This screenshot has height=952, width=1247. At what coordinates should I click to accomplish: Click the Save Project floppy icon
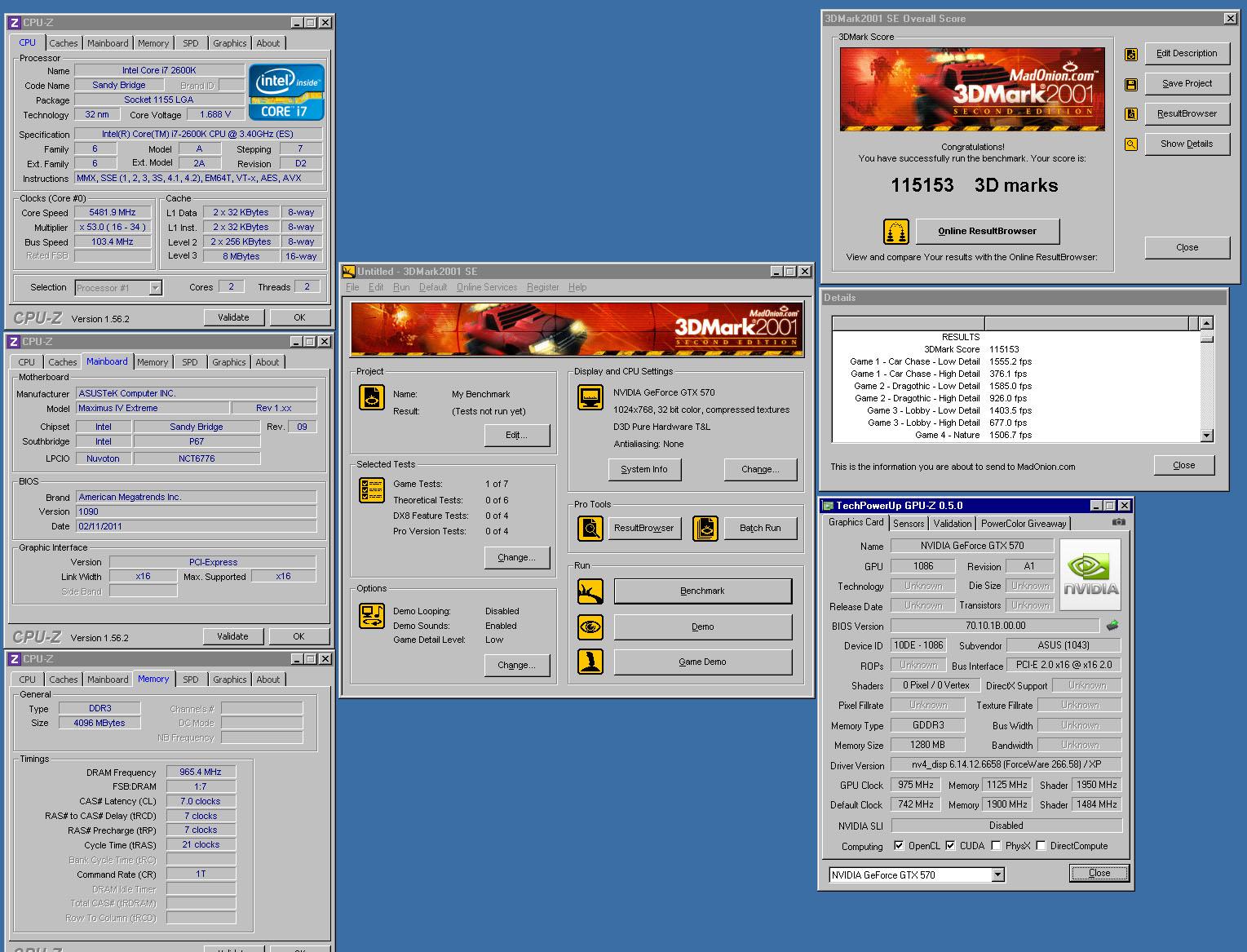[x=1130, y=84]
